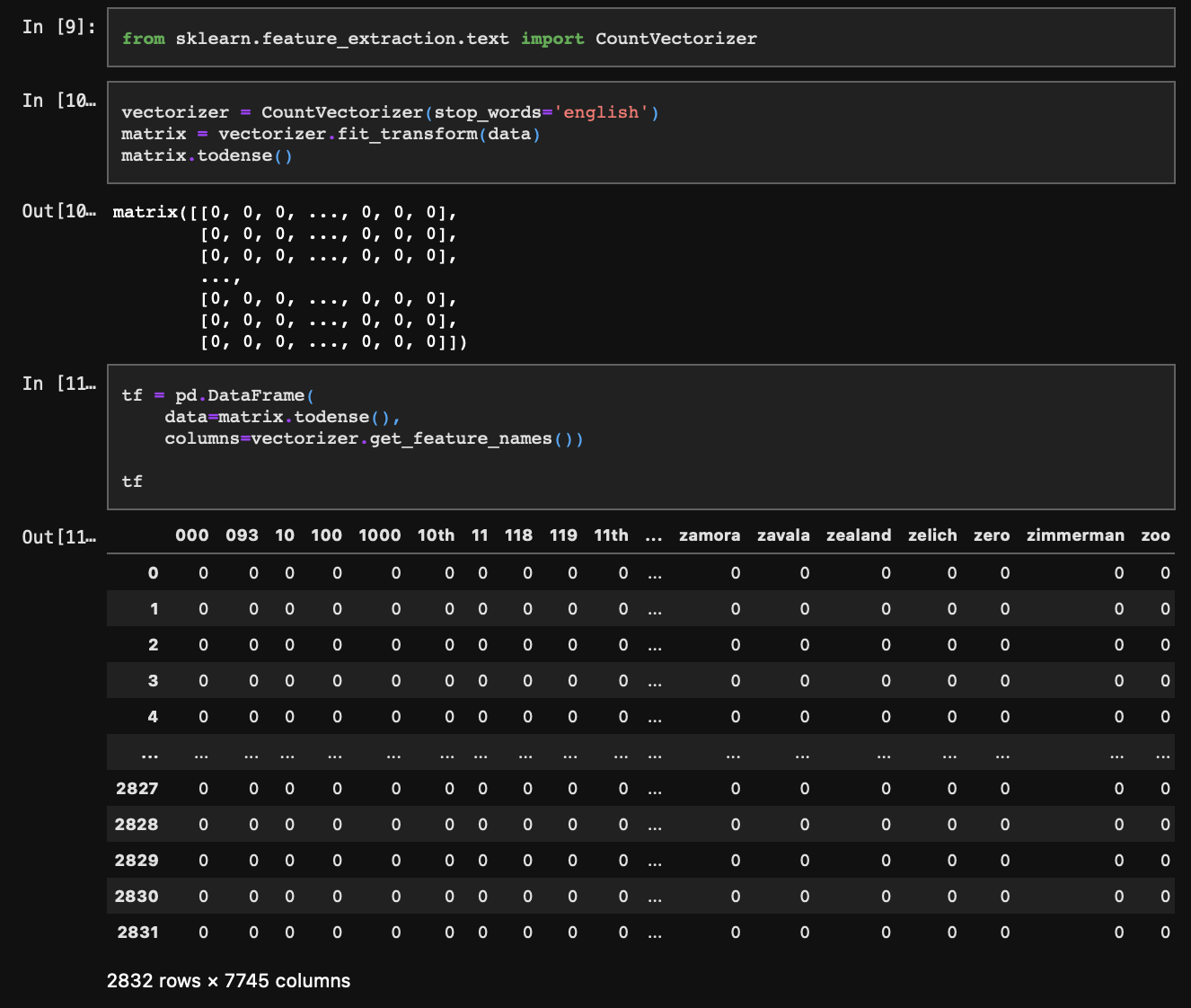Select the Out[10 output prompt label

(59, 211)
